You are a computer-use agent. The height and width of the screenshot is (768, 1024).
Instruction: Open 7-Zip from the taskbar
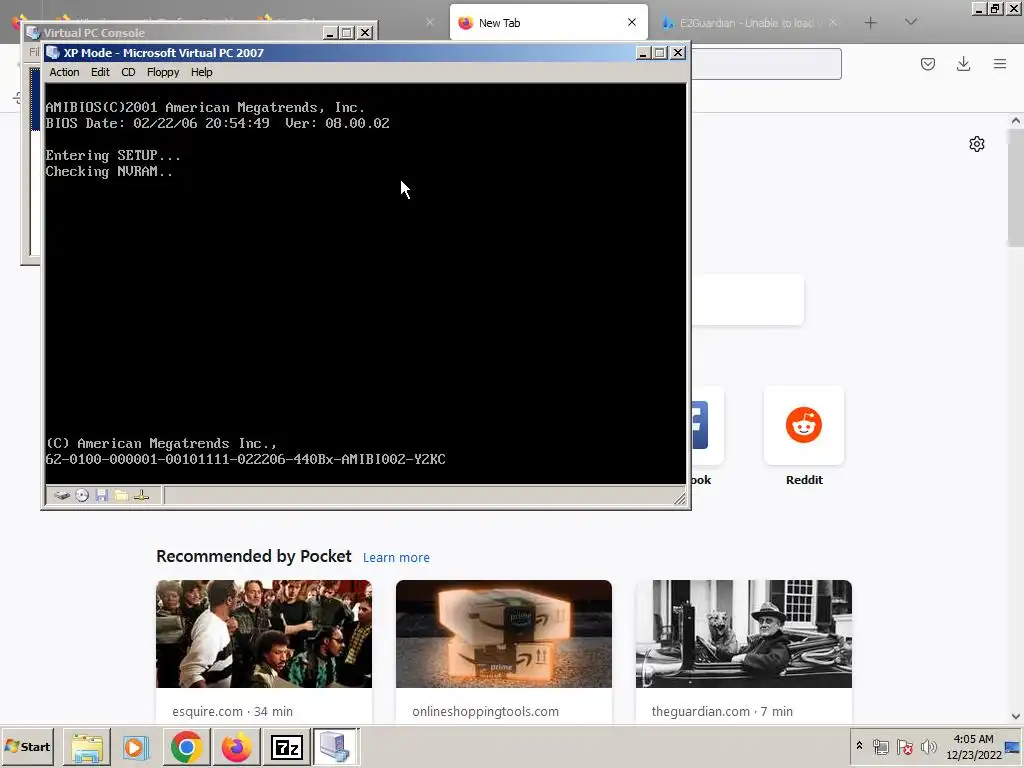pos(287,746)
